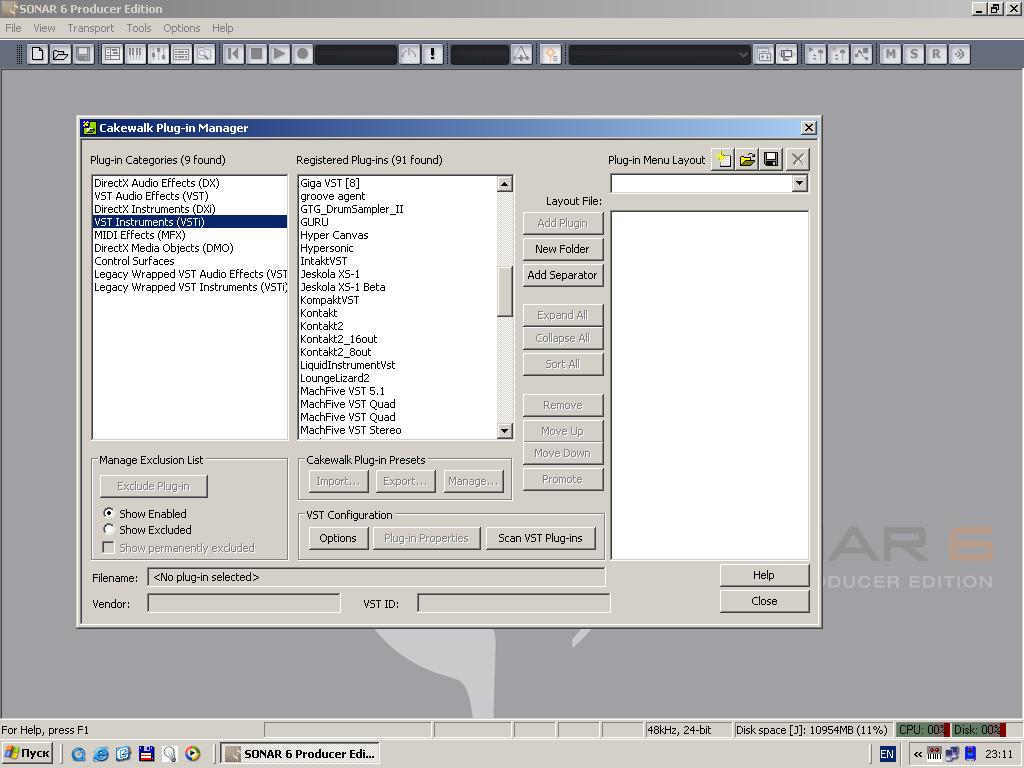
Task: Click the Solo (S) toolbar icon
Action: pos(913,54)
